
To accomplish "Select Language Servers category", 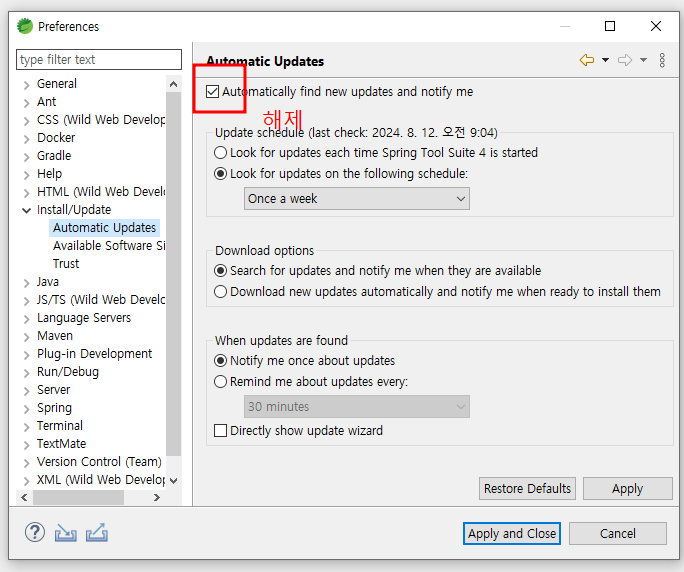I will coord(84,318).
